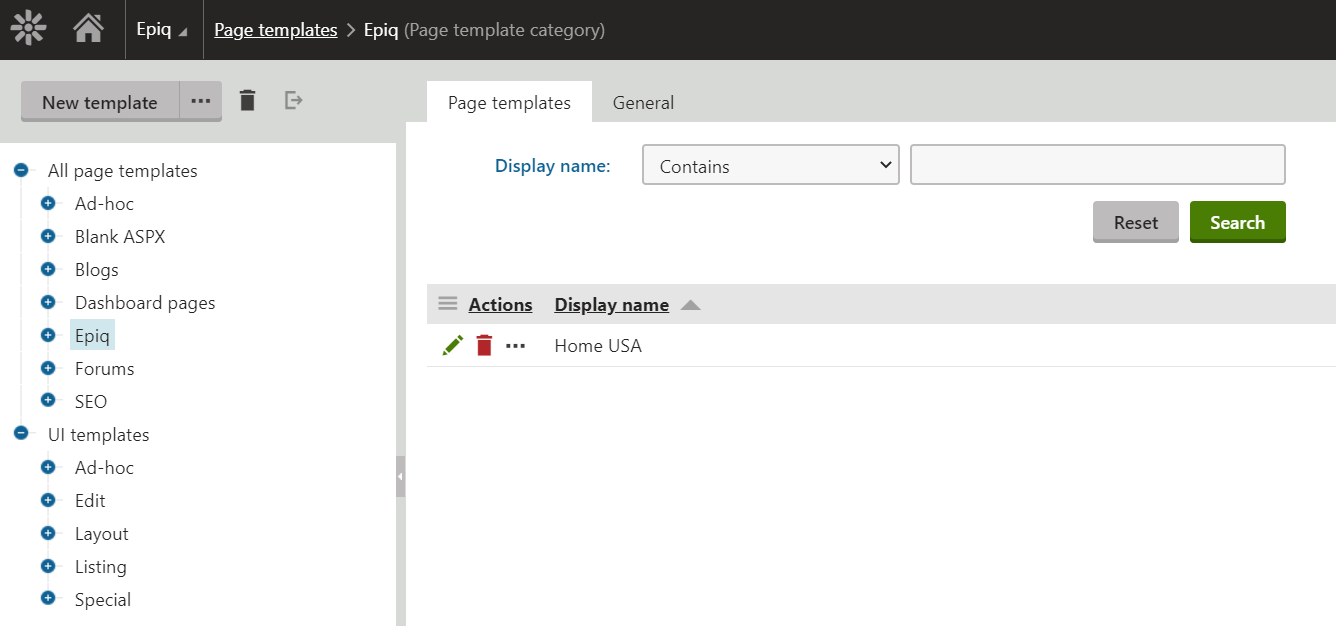Viewport: 1336px width, 626px height.
Task: Open the New template extra options
Action: coord(201,101)
